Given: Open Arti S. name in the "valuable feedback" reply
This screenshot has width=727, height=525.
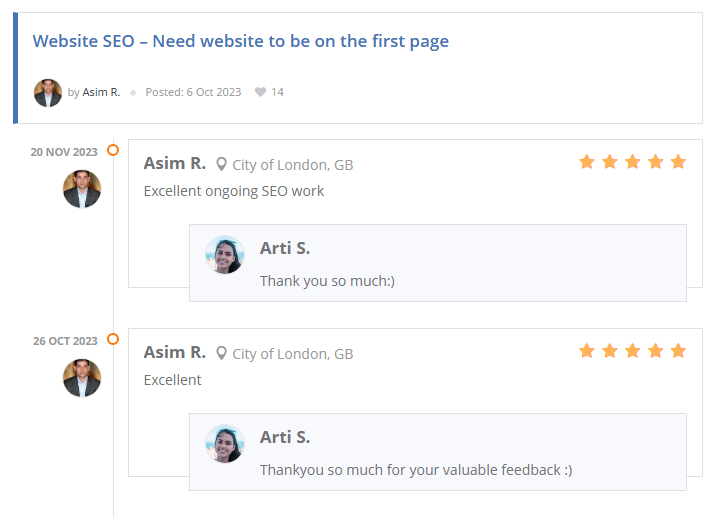Looking at the screenshot, I should click(285, 437).
